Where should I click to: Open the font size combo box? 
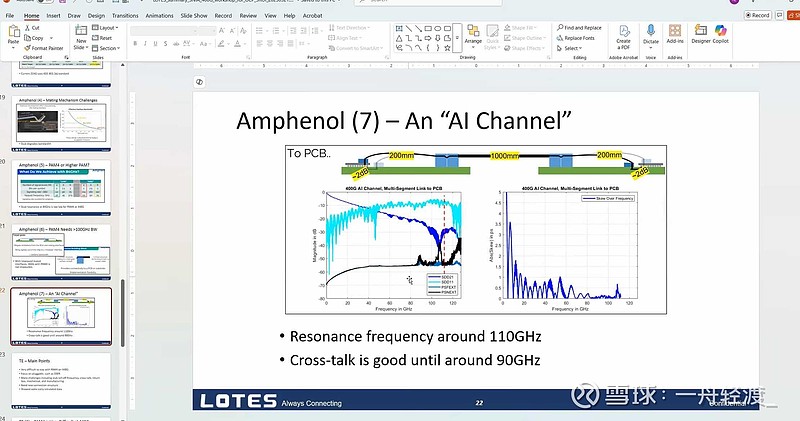click(207, 31)
